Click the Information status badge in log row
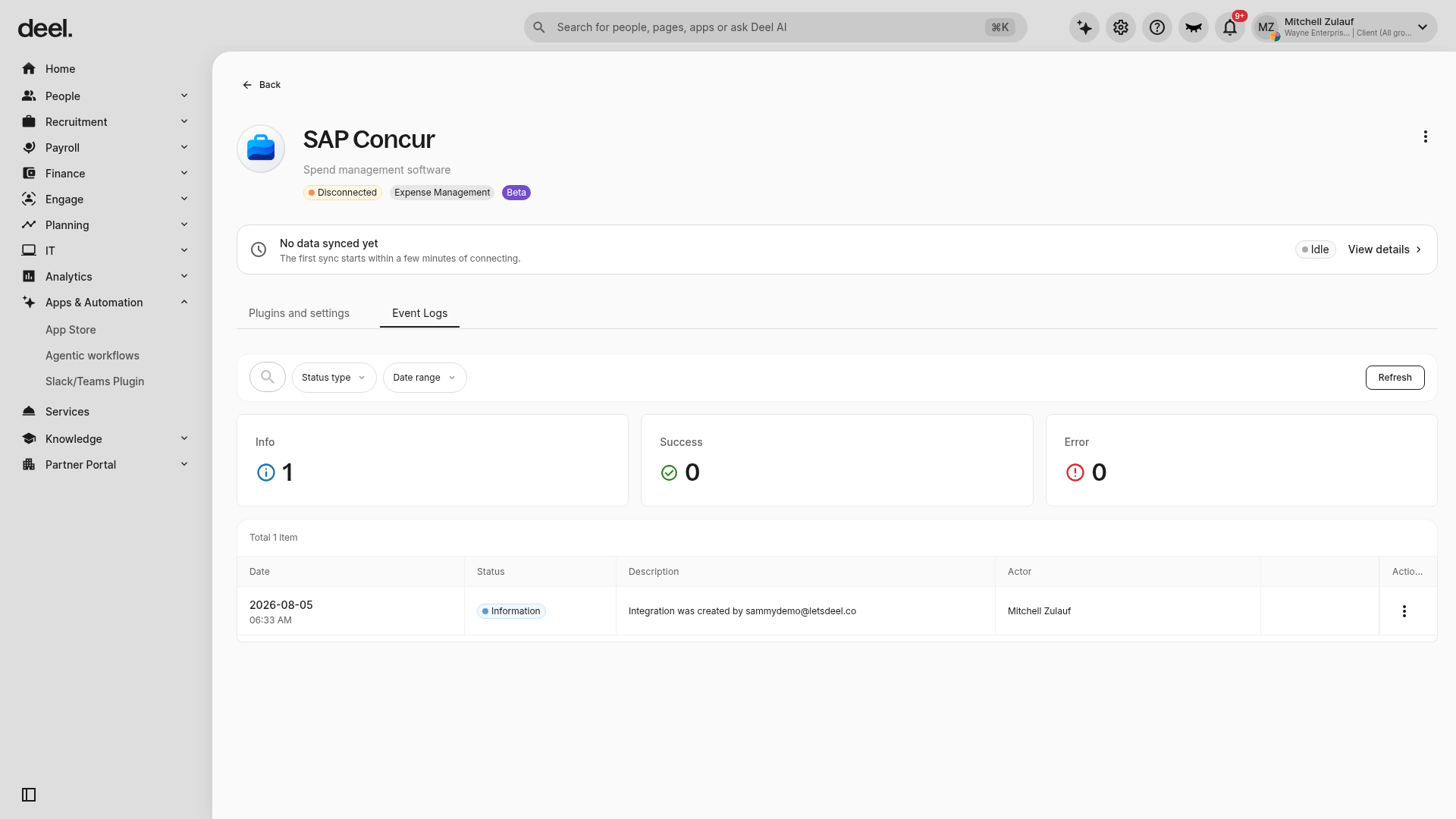1456x819 pixels. 511,611
